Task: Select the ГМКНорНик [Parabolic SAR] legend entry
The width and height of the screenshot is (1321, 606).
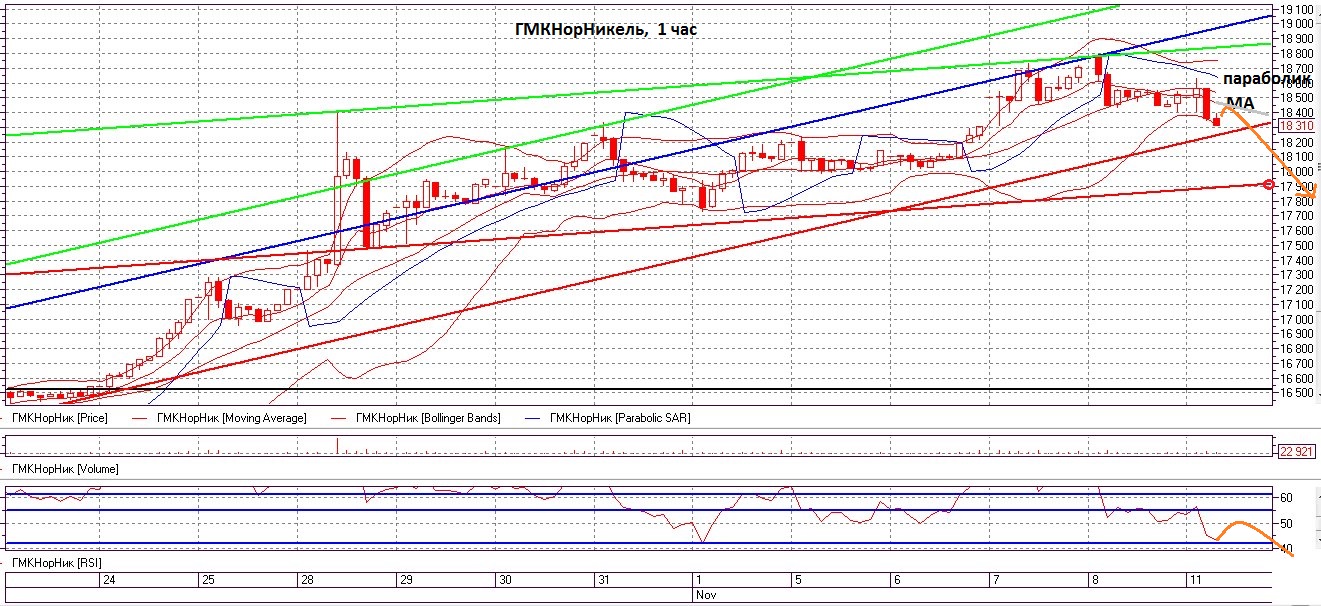Action: (x=619, y=417)
